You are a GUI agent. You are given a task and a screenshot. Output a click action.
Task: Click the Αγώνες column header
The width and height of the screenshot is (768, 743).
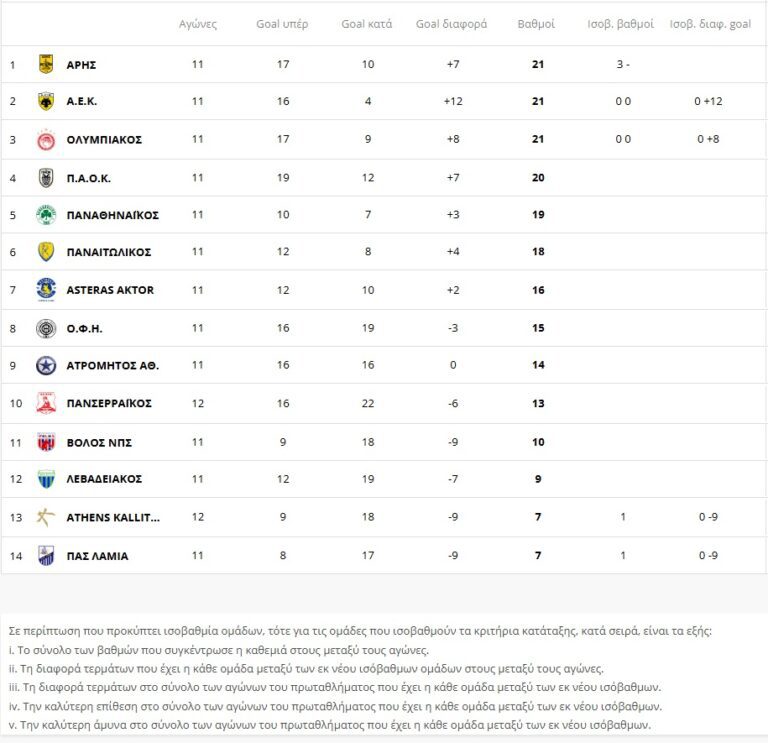point(197,23)
